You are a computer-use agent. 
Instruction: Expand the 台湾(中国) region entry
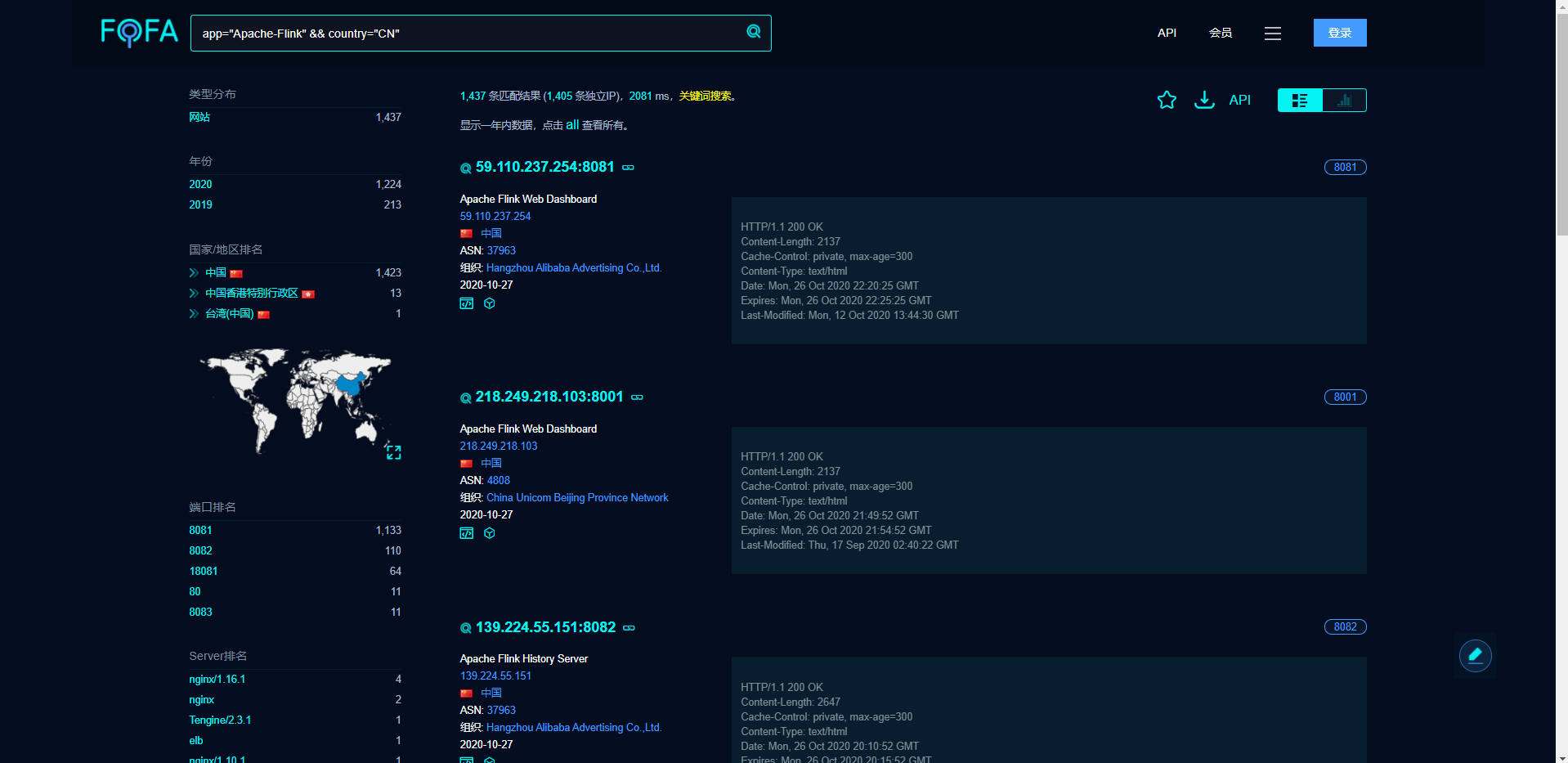pyautogui.click(x=194, y=314)
